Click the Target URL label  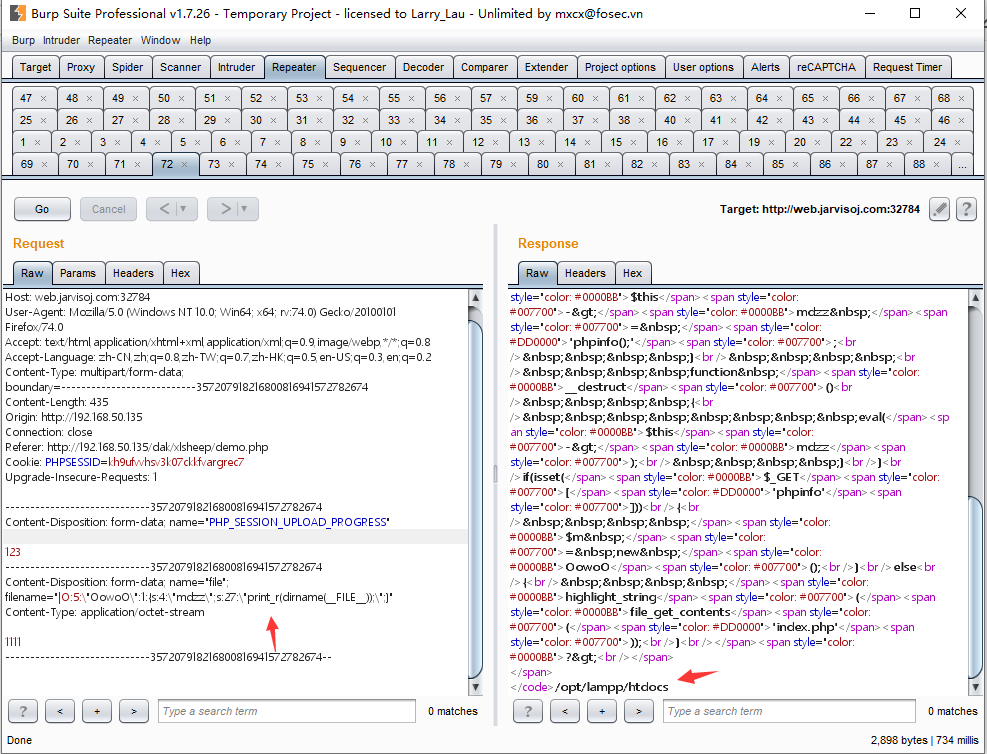pyautogui.click(x=820, y=209)
